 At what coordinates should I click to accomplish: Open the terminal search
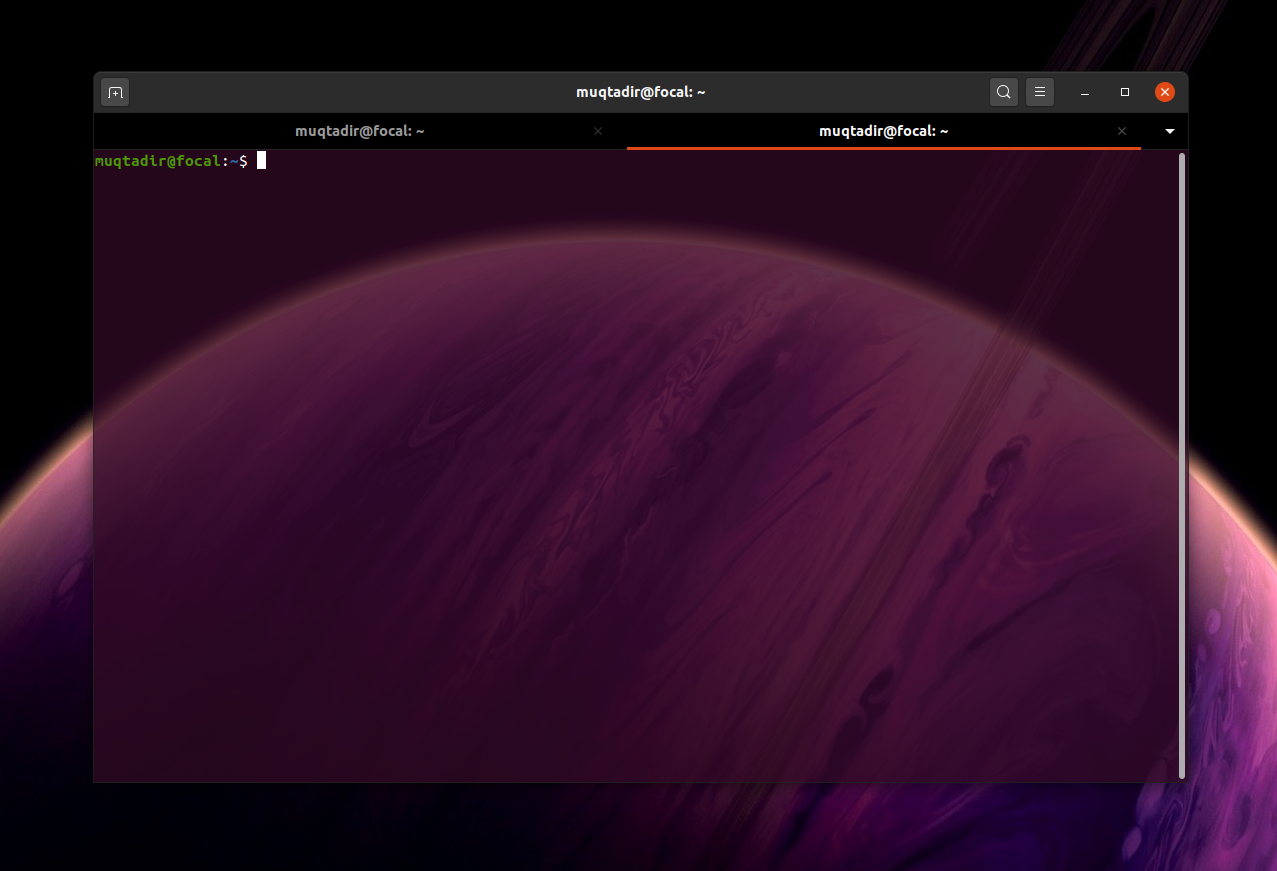[x=1004, y=92]
